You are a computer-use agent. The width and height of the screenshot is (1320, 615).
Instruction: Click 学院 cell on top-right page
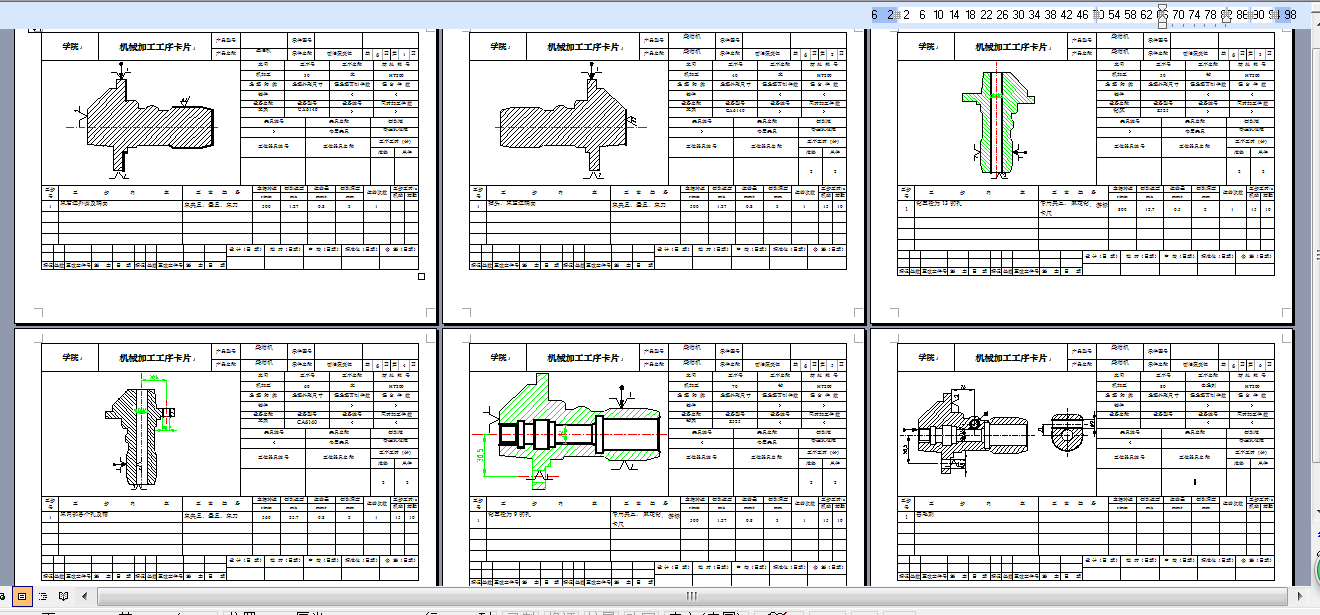(926, 46)
